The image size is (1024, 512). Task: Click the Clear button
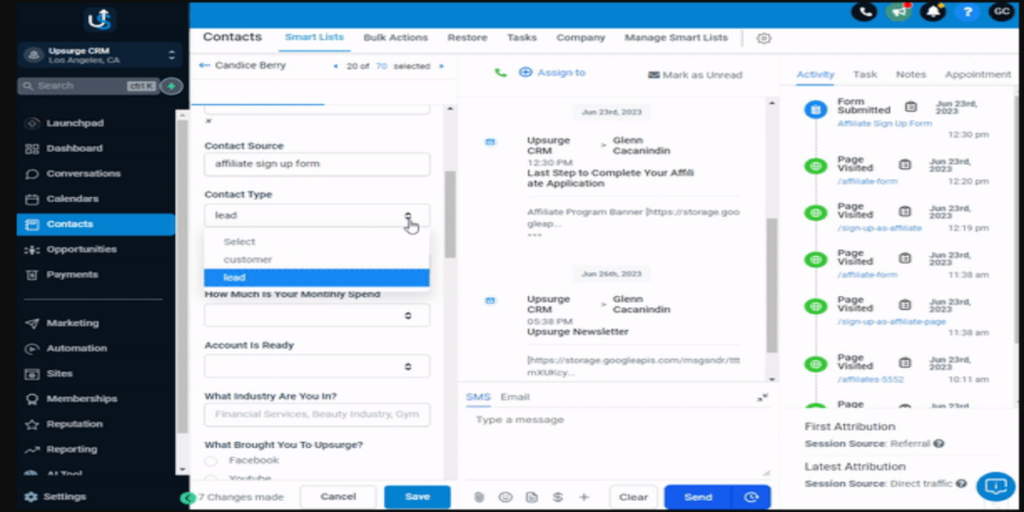633,497
